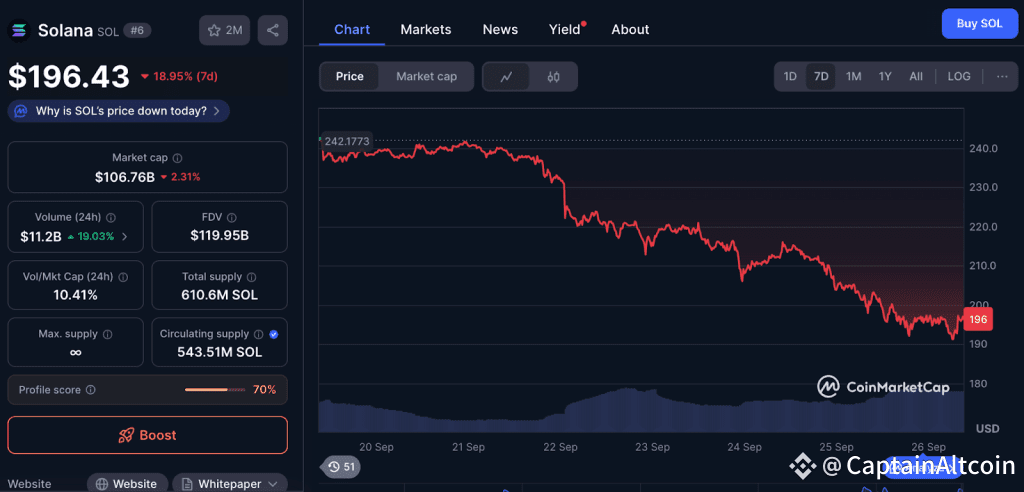Click Profile score info icon

click(x=91, y=390)
